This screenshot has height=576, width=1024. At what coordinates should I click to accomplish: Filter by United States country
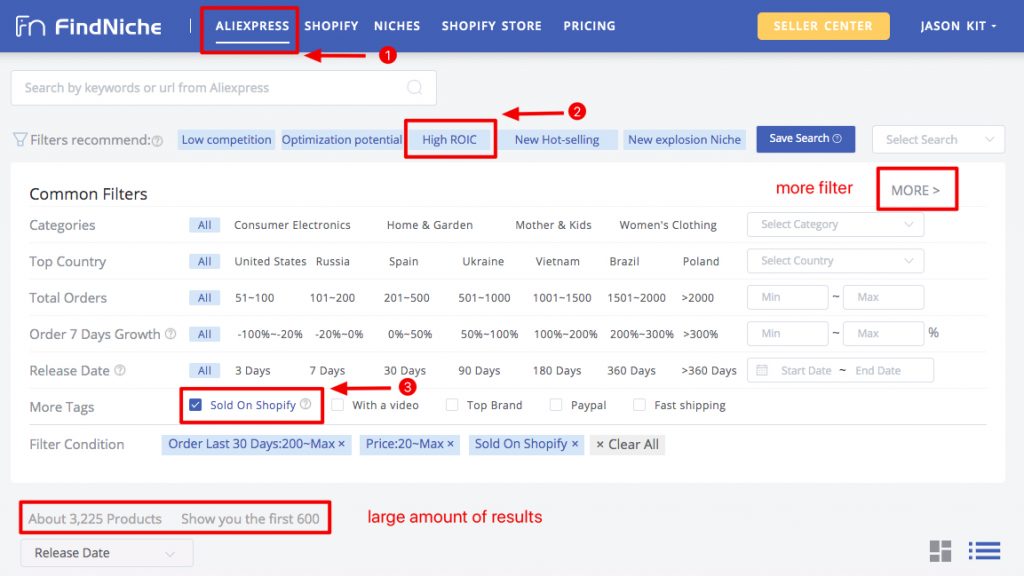coord(270,261)
